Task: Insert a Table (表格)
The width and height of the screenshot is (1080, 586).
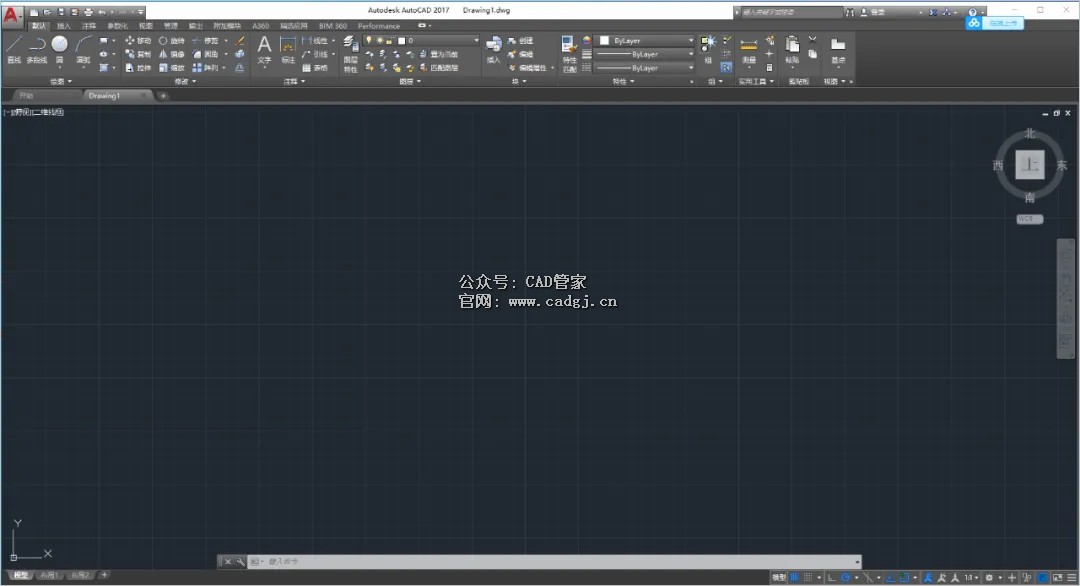Action: (315, 68)
